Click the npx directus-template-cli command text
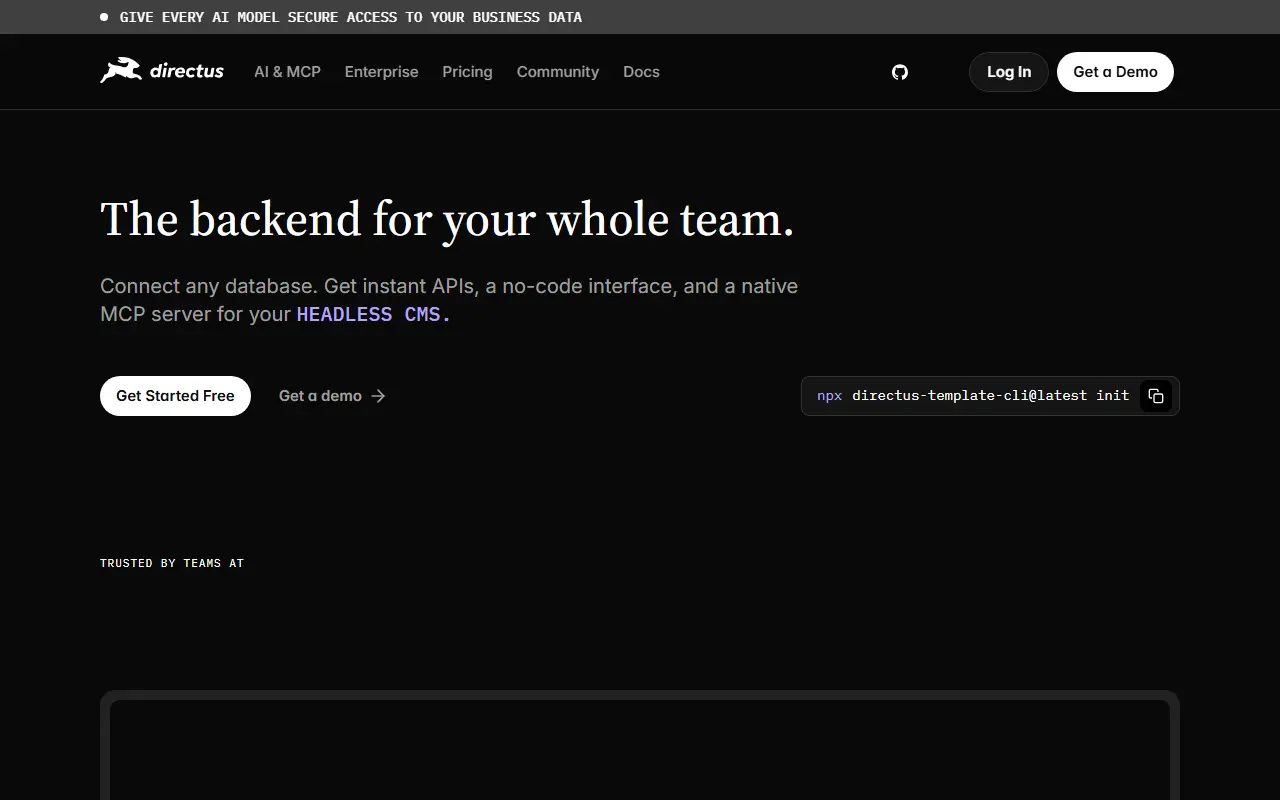 point(973,396)
